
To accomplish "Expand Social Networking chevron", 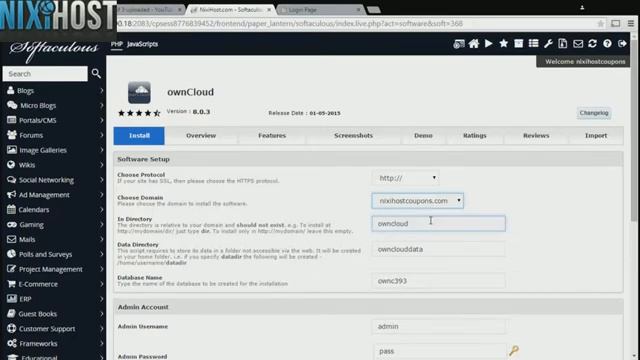I will click(x=101, y=180).
